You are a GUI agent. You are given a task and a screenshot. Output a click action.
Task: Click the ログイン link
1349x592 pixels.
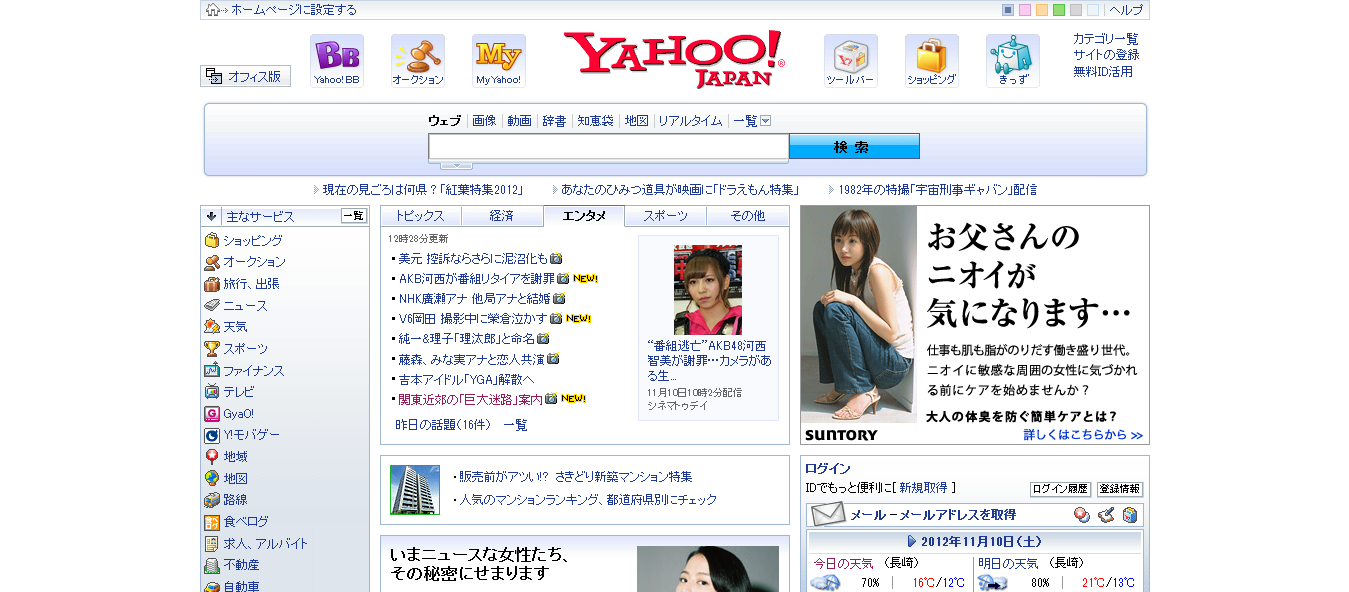pyautogui.click(x=828, y=469)
